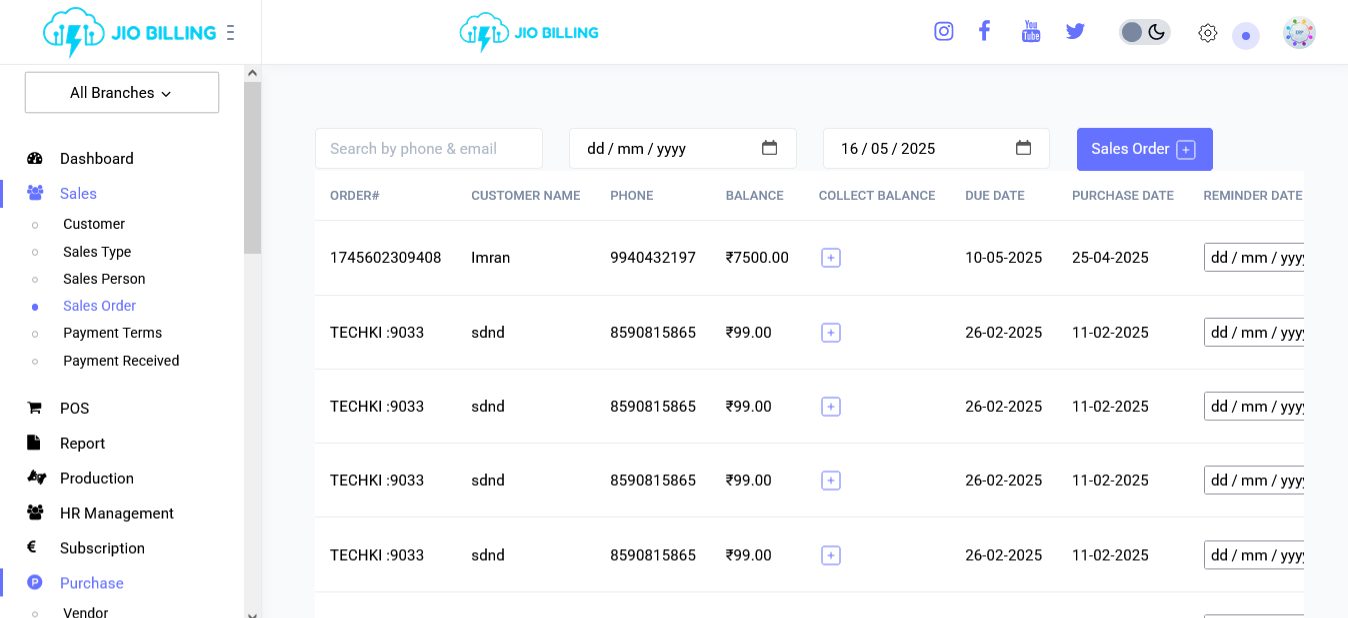
Task: Open the user profile avatar
Action: (1299, 33)
